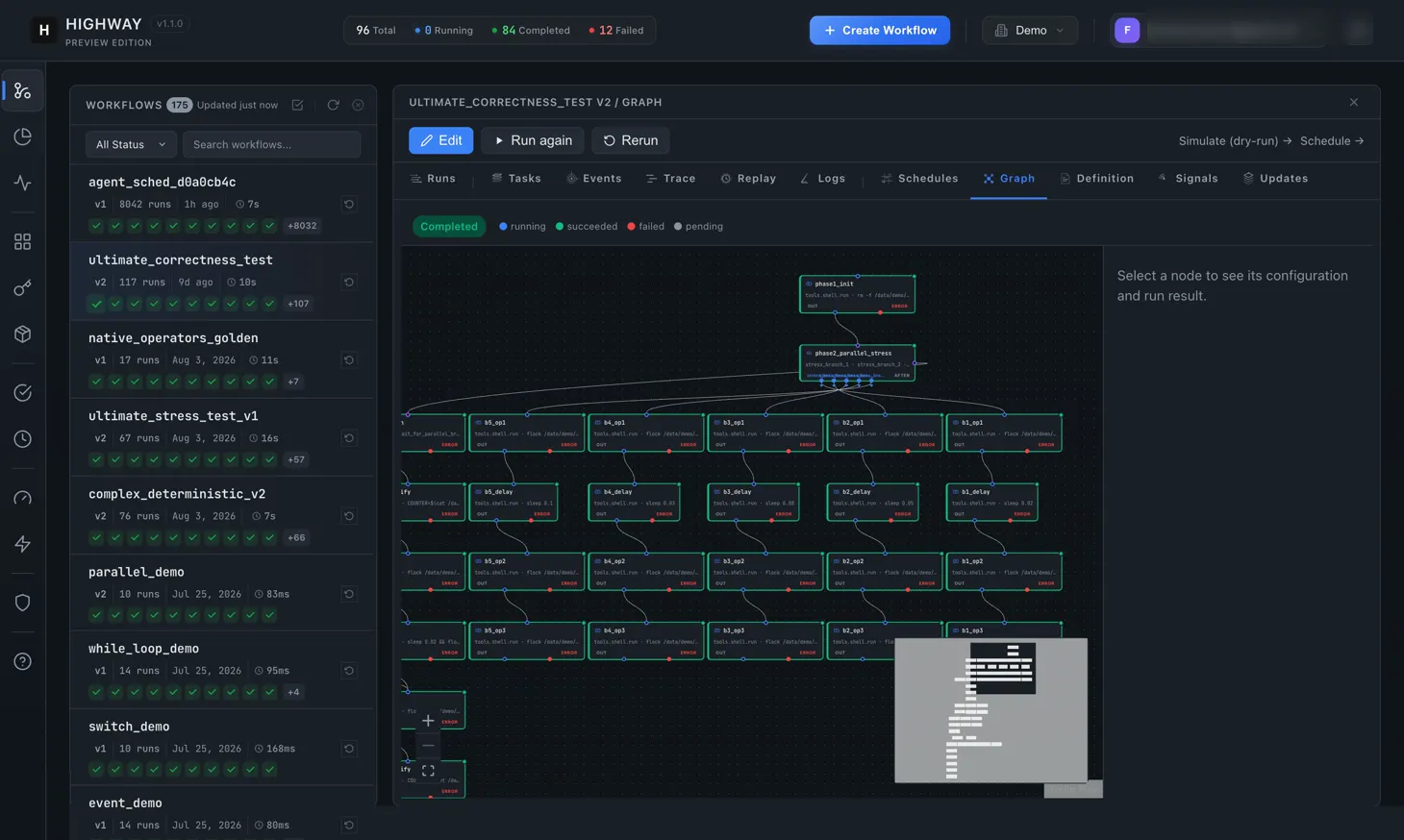
Task: Click rerun icon on ultimate_correctness_test row
Action: click(349, 282)
